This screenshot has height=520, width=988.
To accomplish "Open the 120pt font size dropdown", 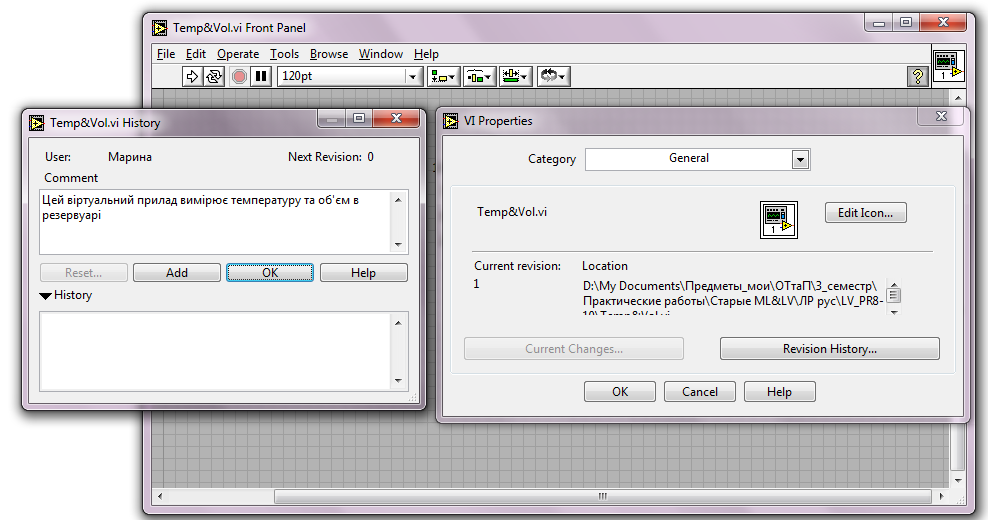I will tap(413, 76).
